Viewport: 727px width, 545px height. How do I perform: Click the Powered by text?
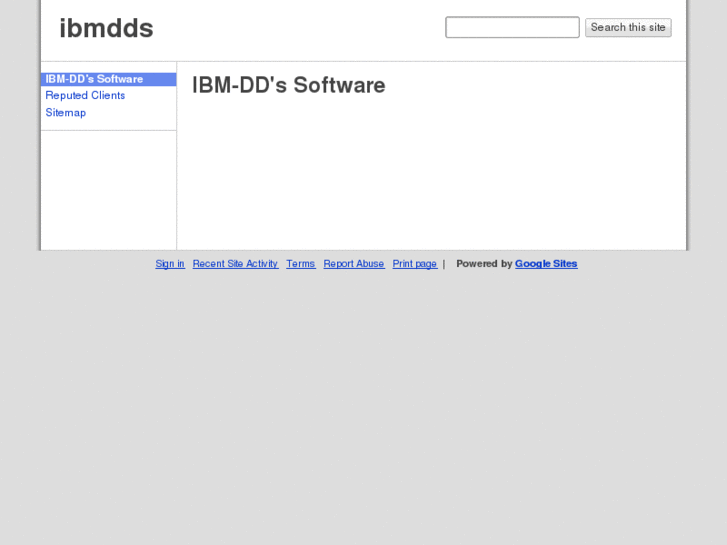[484, 263]
